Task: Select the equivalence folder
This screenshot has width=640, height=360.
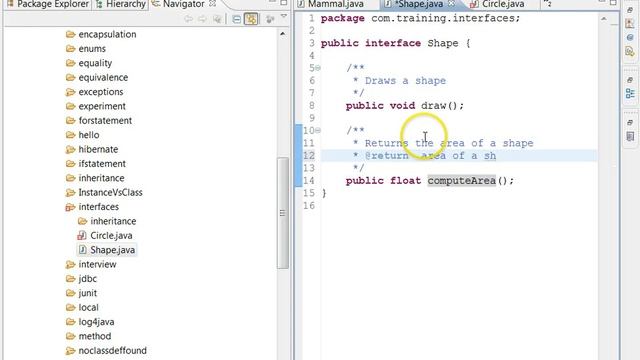Action: [103, 78]
